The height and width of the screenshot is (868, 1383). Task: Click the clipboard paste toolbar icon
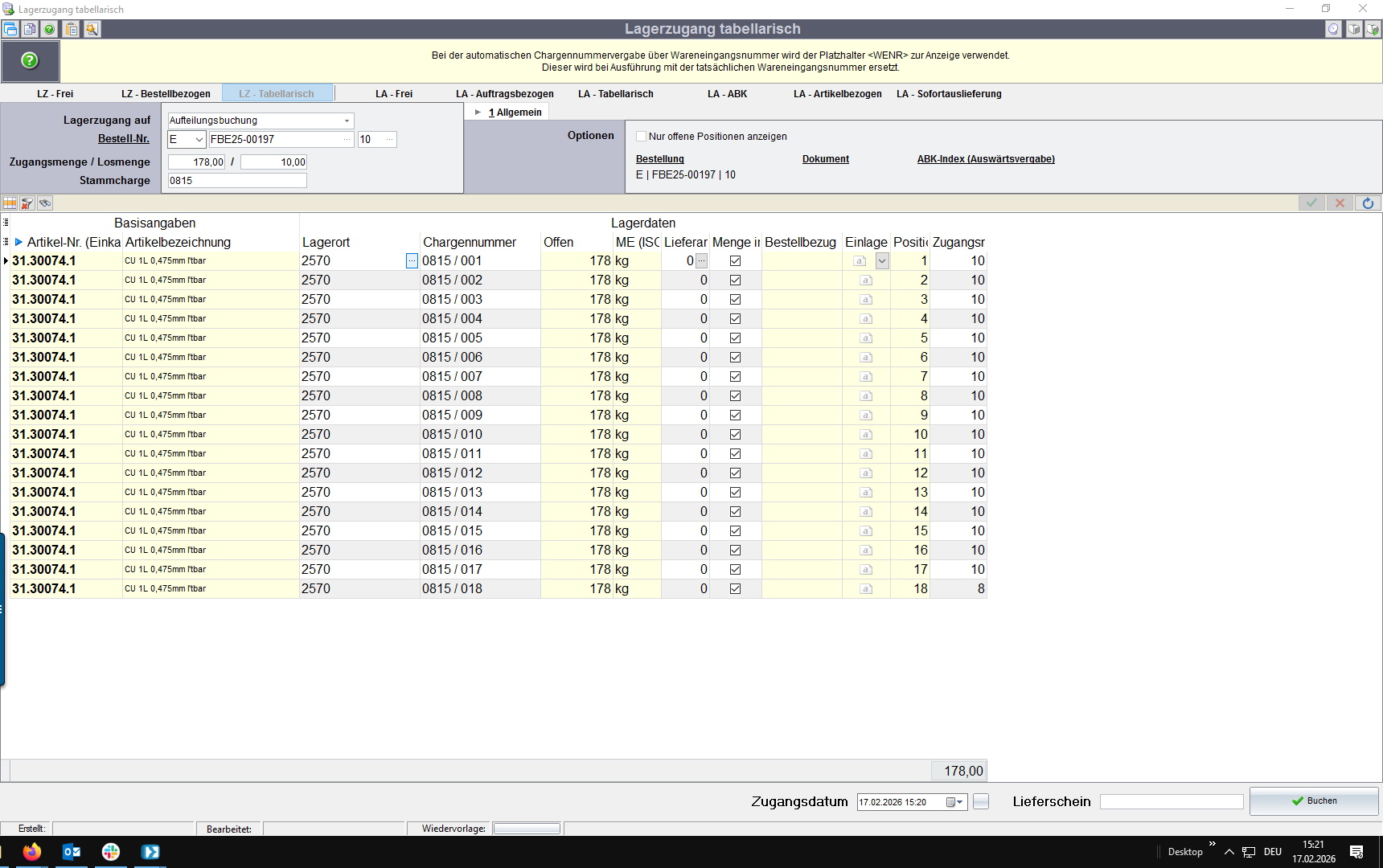click(x=72, y=30)
